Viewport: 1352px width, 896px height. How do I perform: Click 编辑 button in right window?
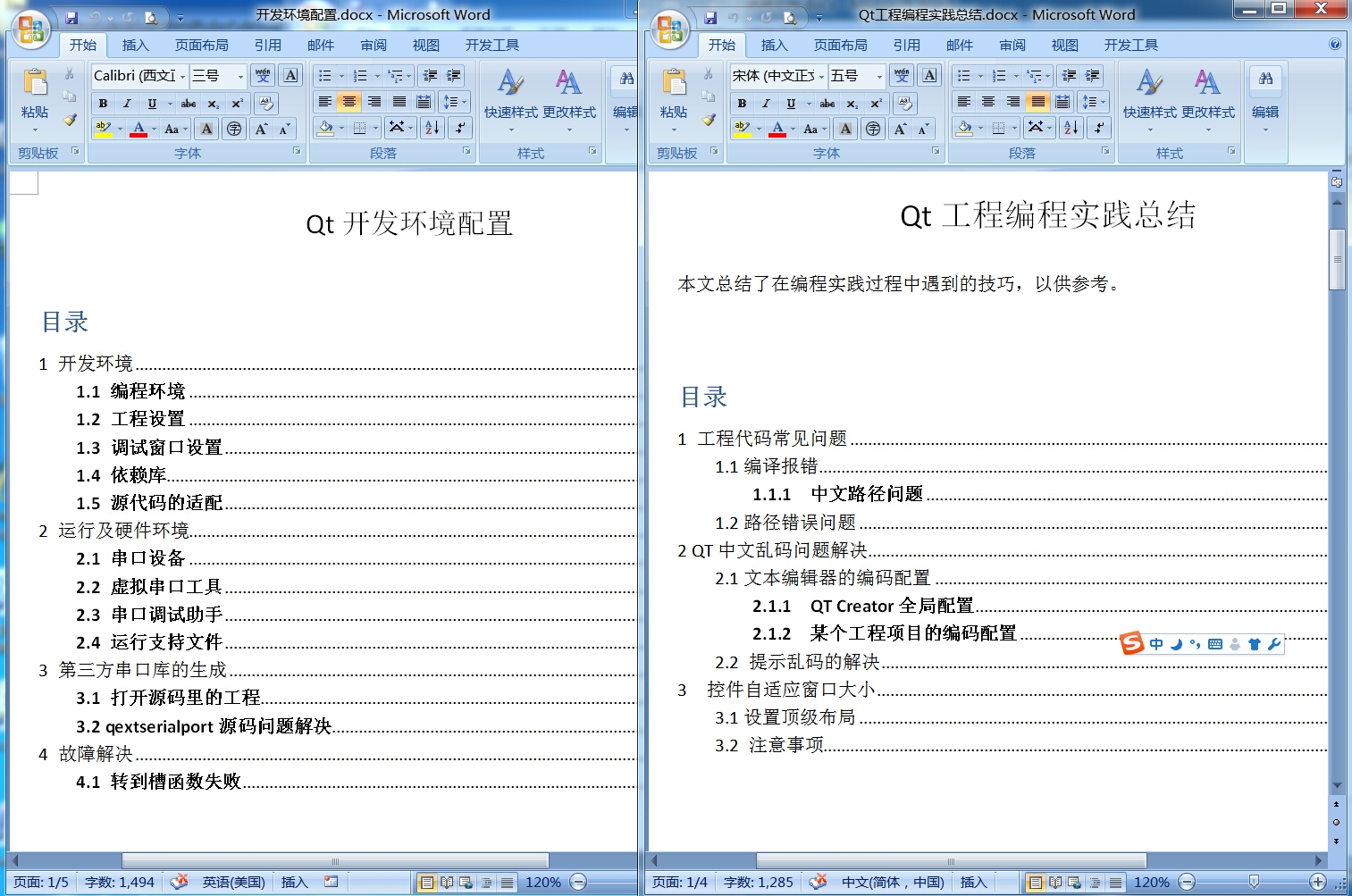pos(1265,101)
